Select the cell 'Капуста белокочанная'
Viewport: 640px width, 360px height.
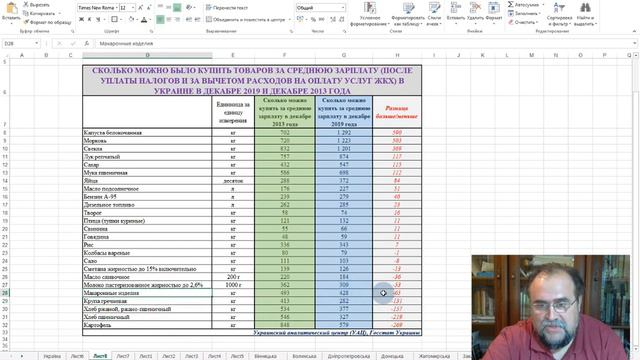[x=147, y=133]
